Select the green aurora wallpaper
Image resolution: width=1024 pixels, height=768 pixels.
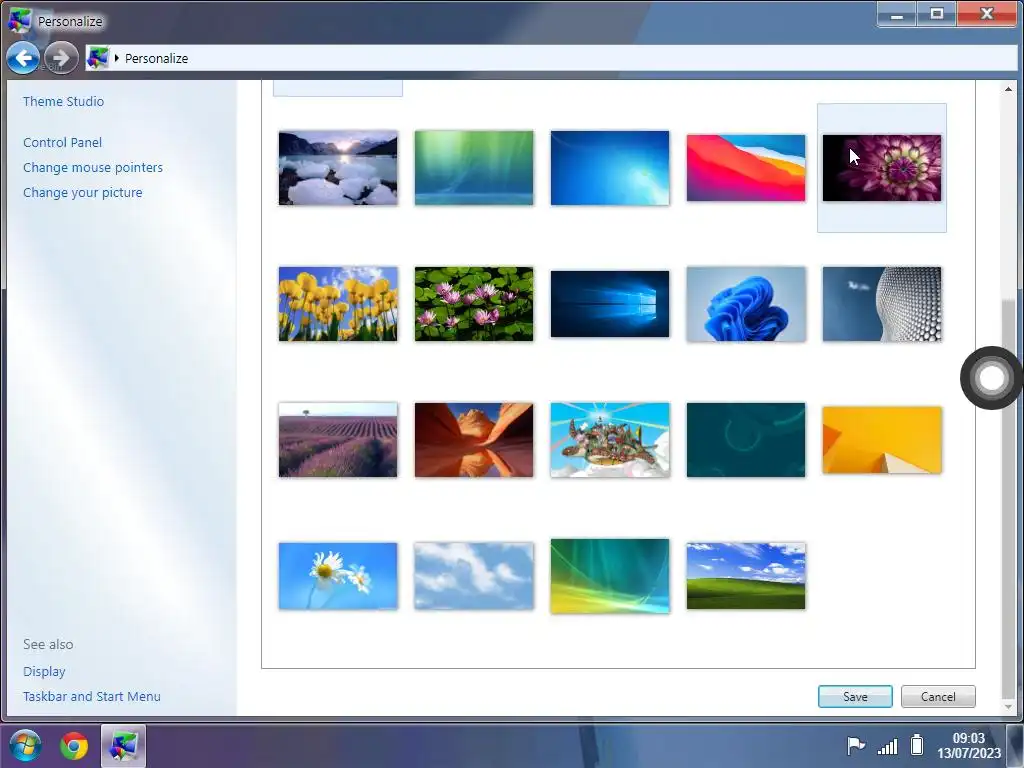(x=473, y=168)
